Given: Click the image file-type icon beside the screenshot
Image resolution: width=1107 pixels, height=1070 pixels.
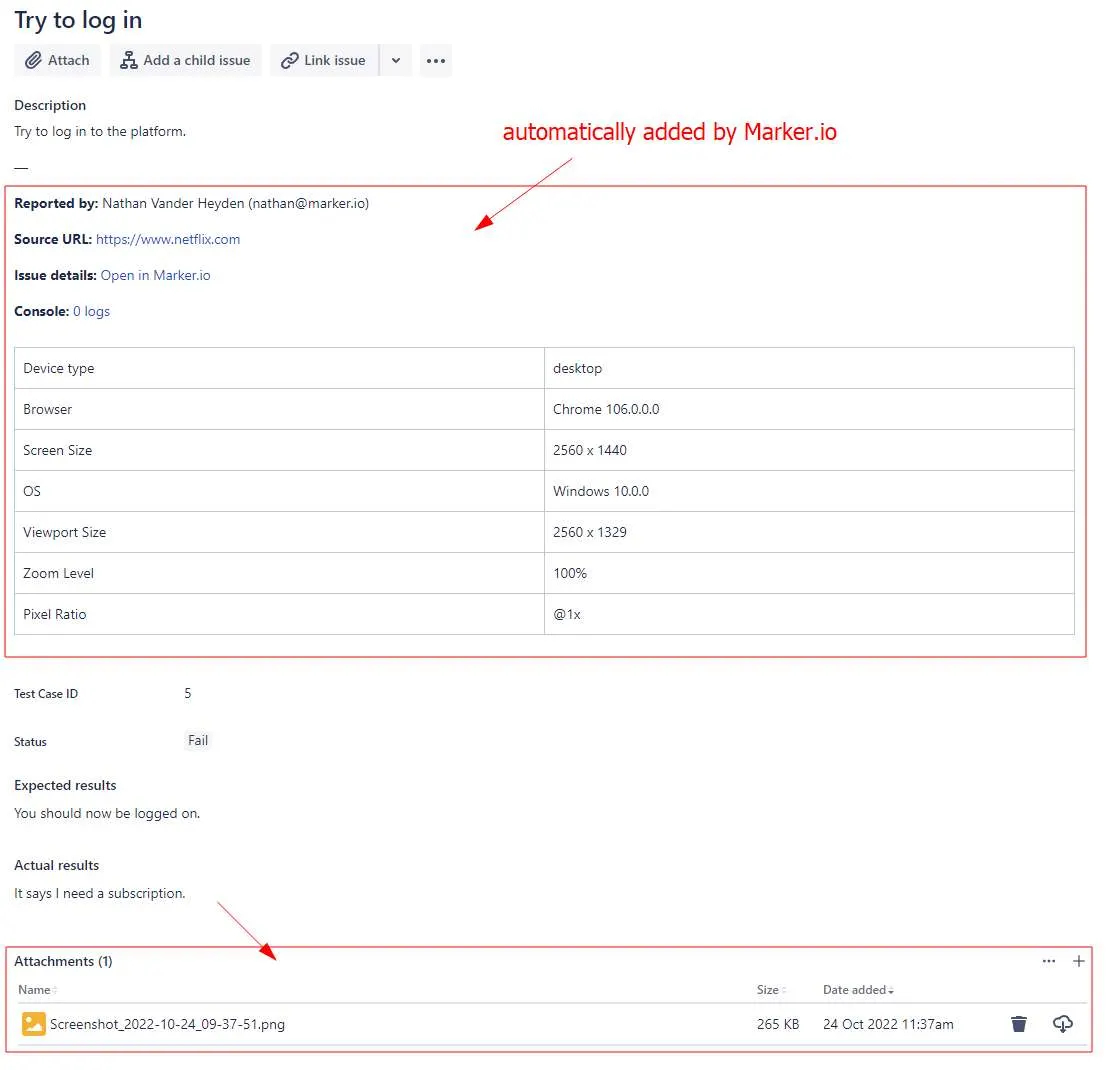Looking at the screenshot, I should [x=33, y=1024].
